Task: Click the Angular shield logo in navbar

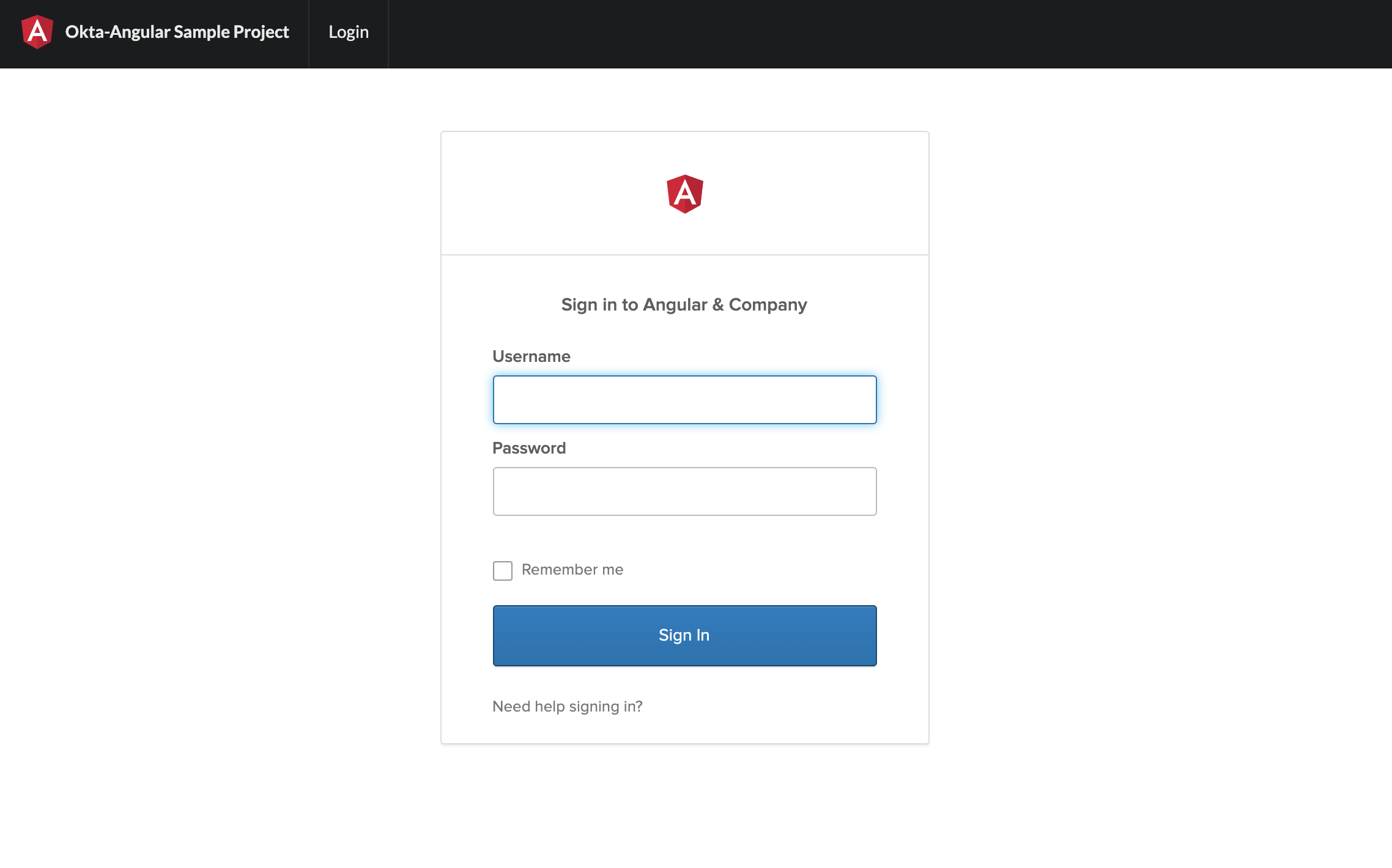Action: (x=37, y=32)
